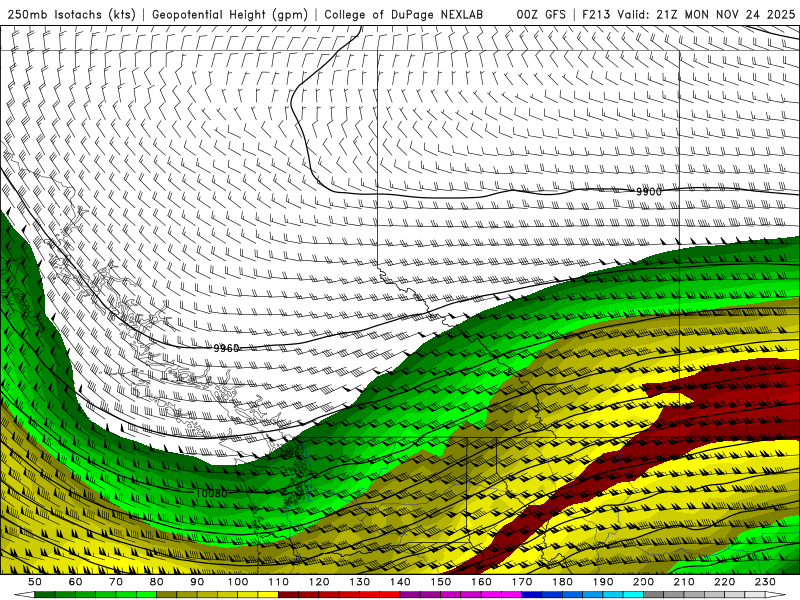Click the 230 value on the color scale

point(765,582)
